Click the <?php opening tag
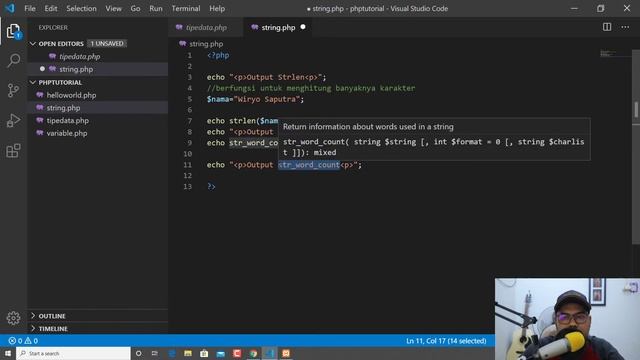 (218, 55)
